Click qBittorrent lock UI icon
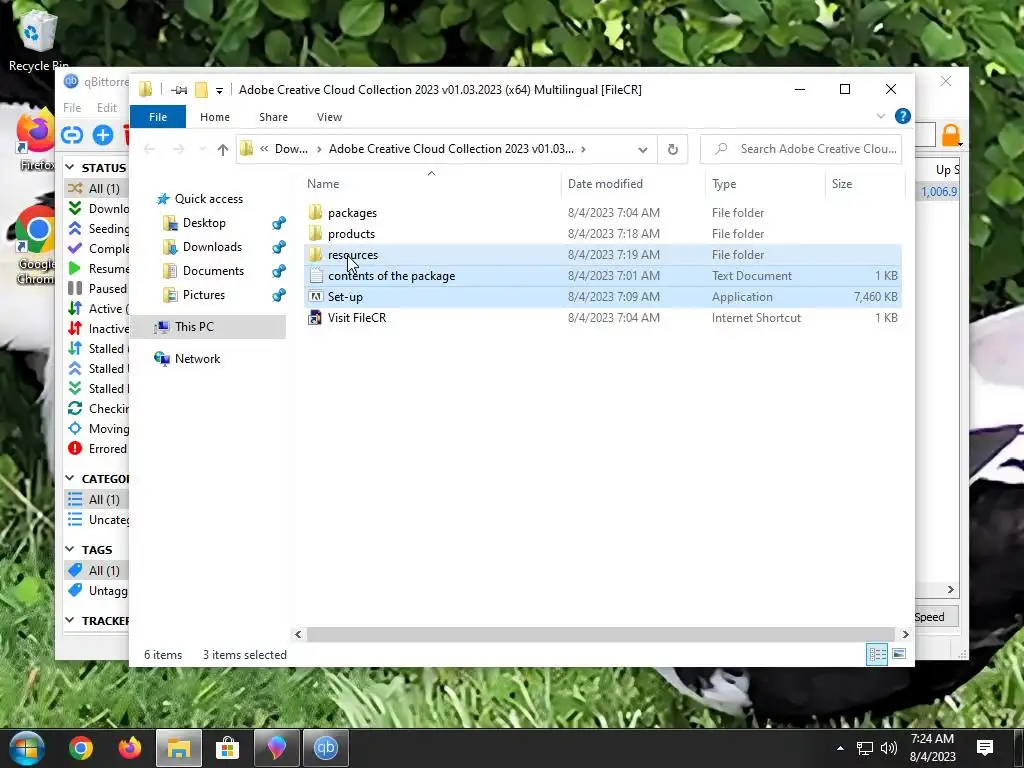Viewport: 1024px width, 768px height. tap(951, 135)
